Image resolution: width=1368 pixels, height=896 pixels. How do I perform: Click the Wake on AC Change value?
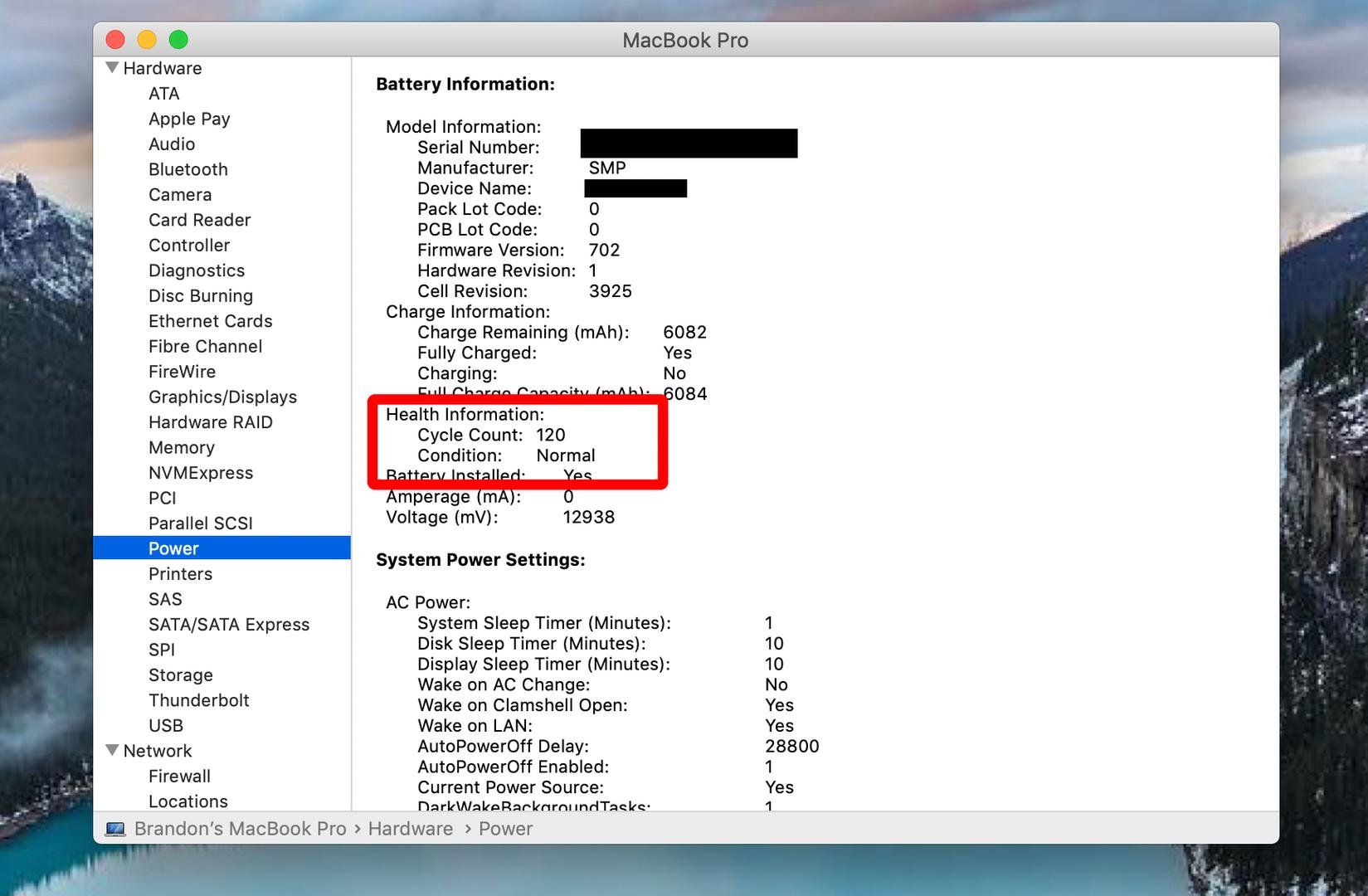[776, 684]
